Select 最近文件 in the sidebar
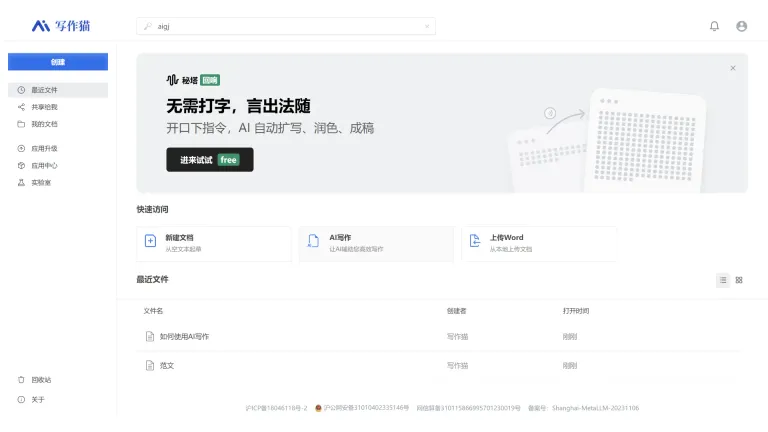The image size is (768, 432). pyautogui.click(x=58, y=90)
